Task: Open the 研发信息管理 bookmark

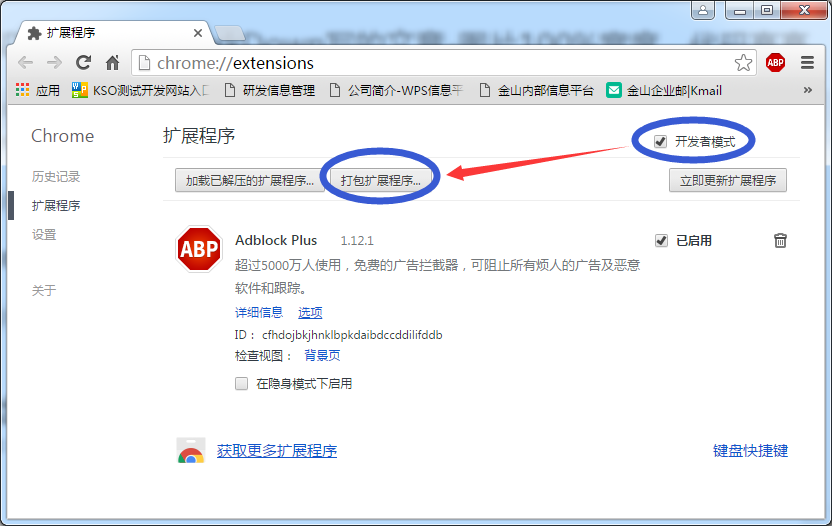Action: 270,91
